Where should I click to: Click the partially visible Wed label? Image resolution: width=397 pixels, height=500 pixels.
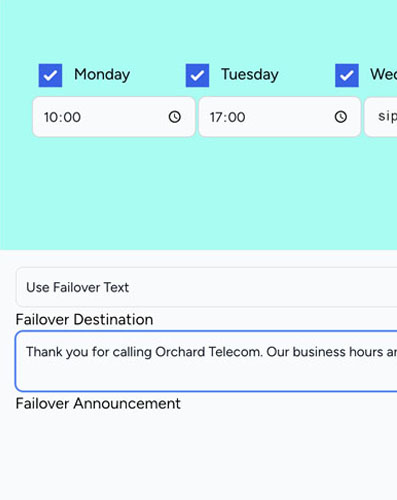pyautogui.click(x=383, y=74)
